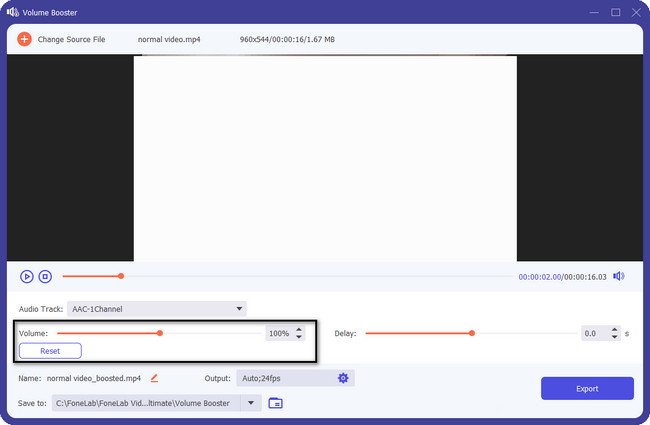Viewport: 650px width, 425px height.
Task: Click the volume percentage input field
Action: tap(278, 333)
